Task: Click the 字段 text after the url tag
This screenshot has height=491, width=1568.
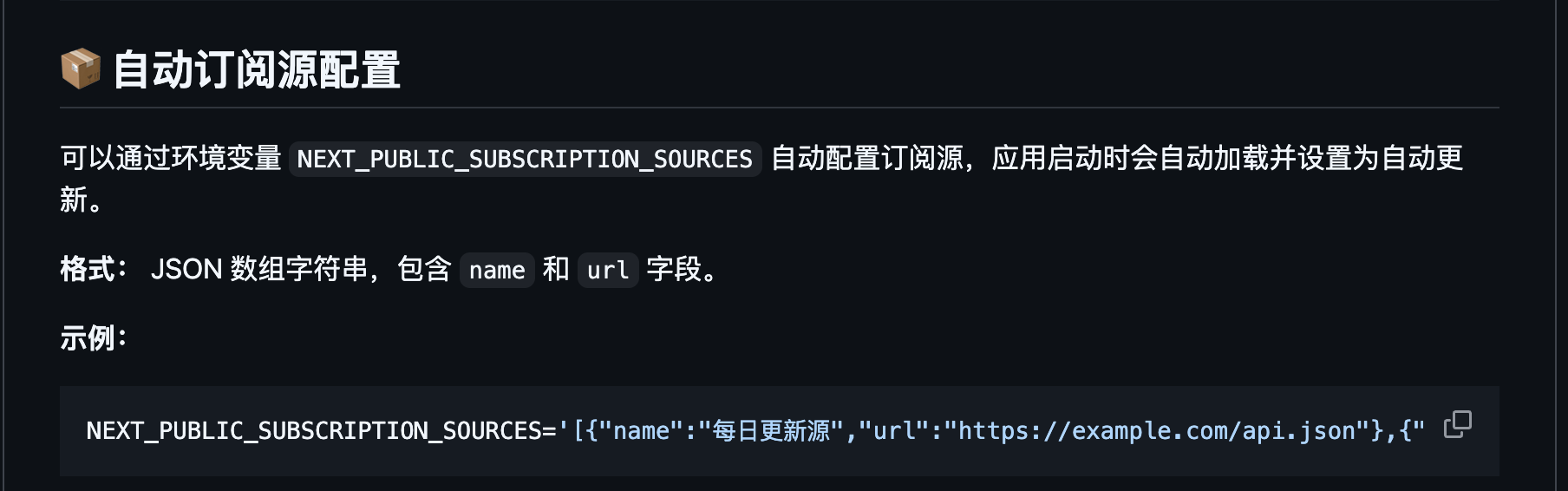Action: [x=674, y=270]
